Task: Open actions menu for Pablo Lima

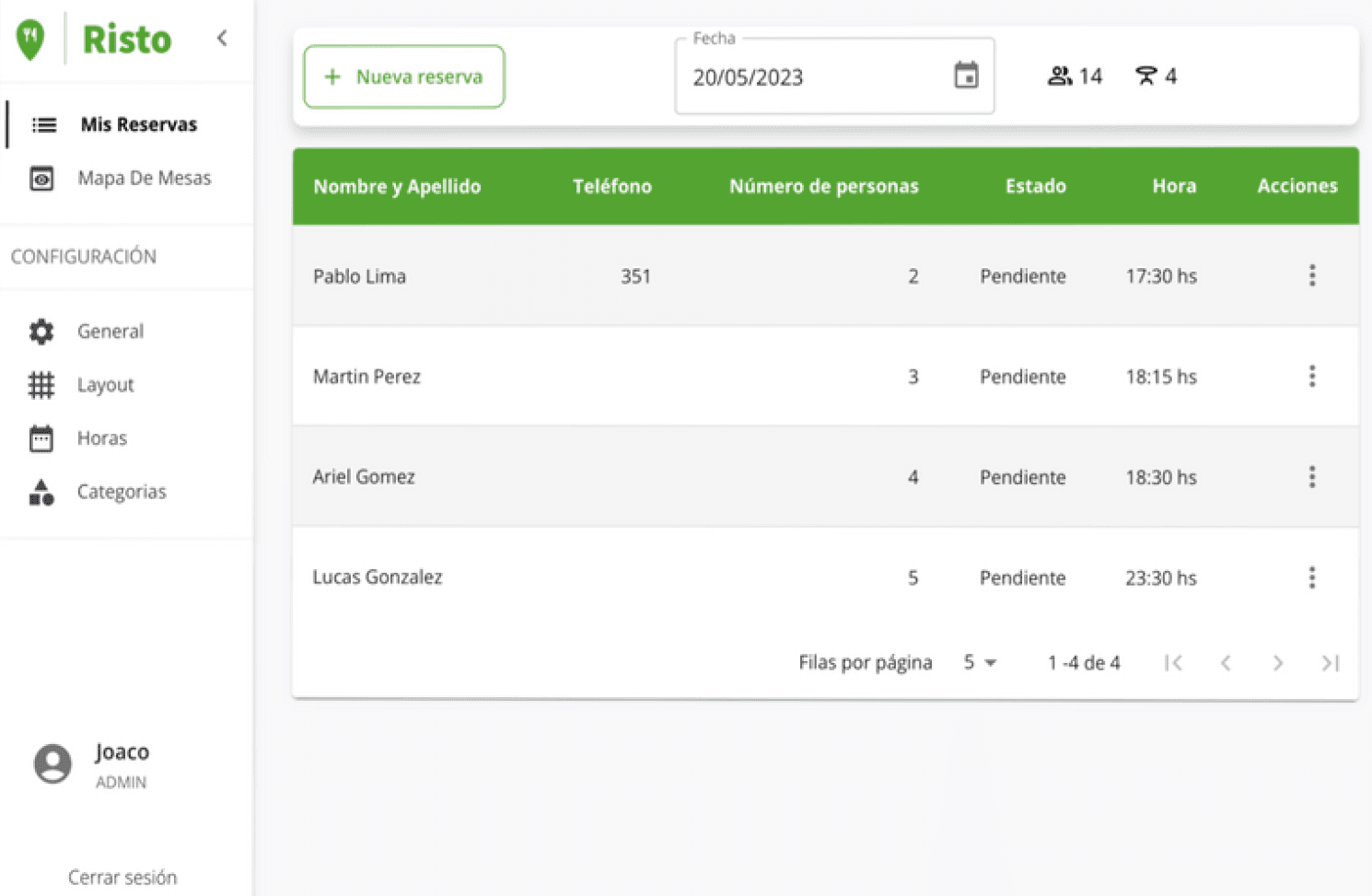Action: point(1312,275)
